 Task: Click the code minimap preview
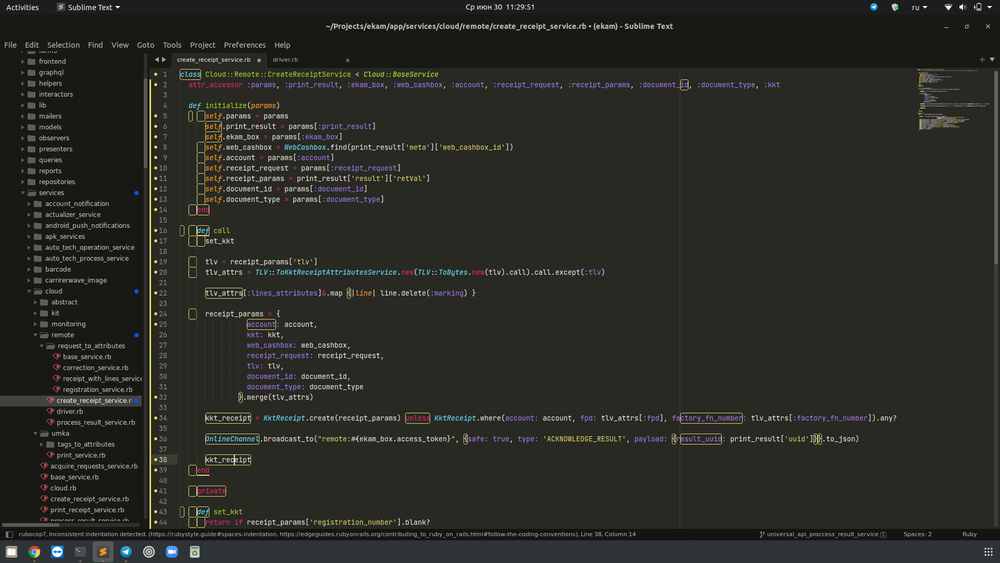945,100
